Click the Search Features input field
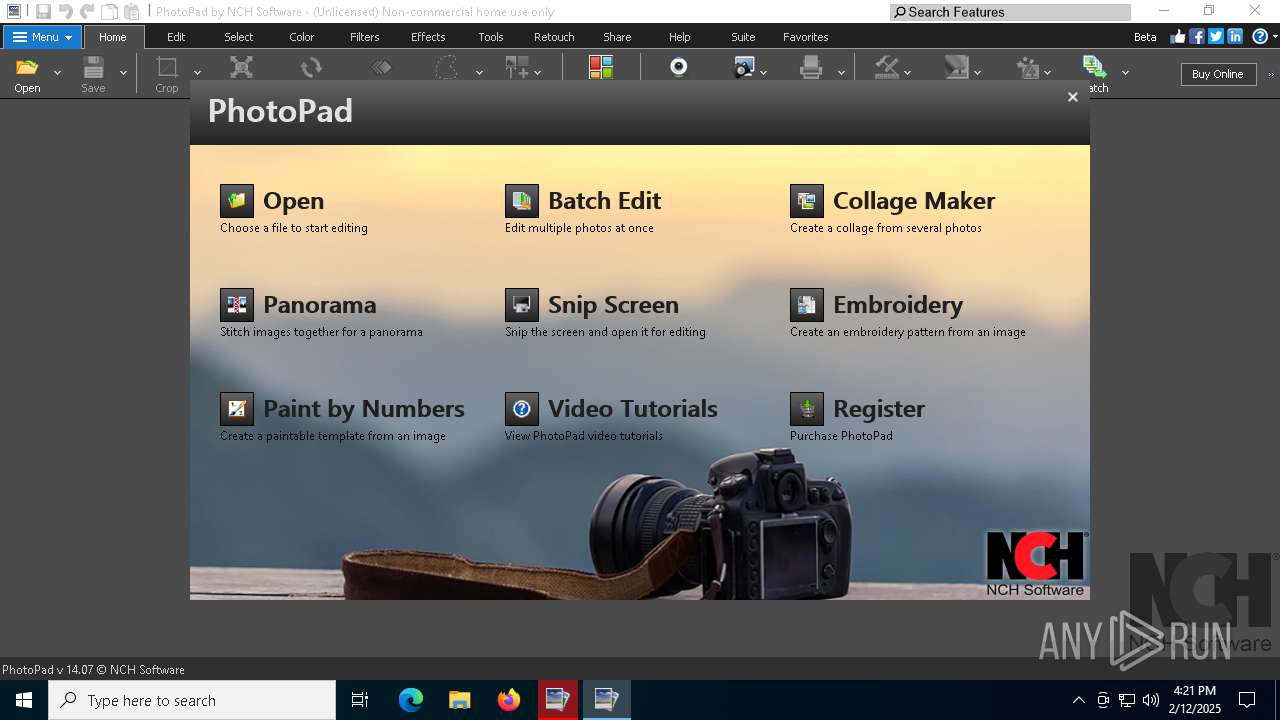The image size is (1280, 720). pyautogui.click(x=1010, y=12)
